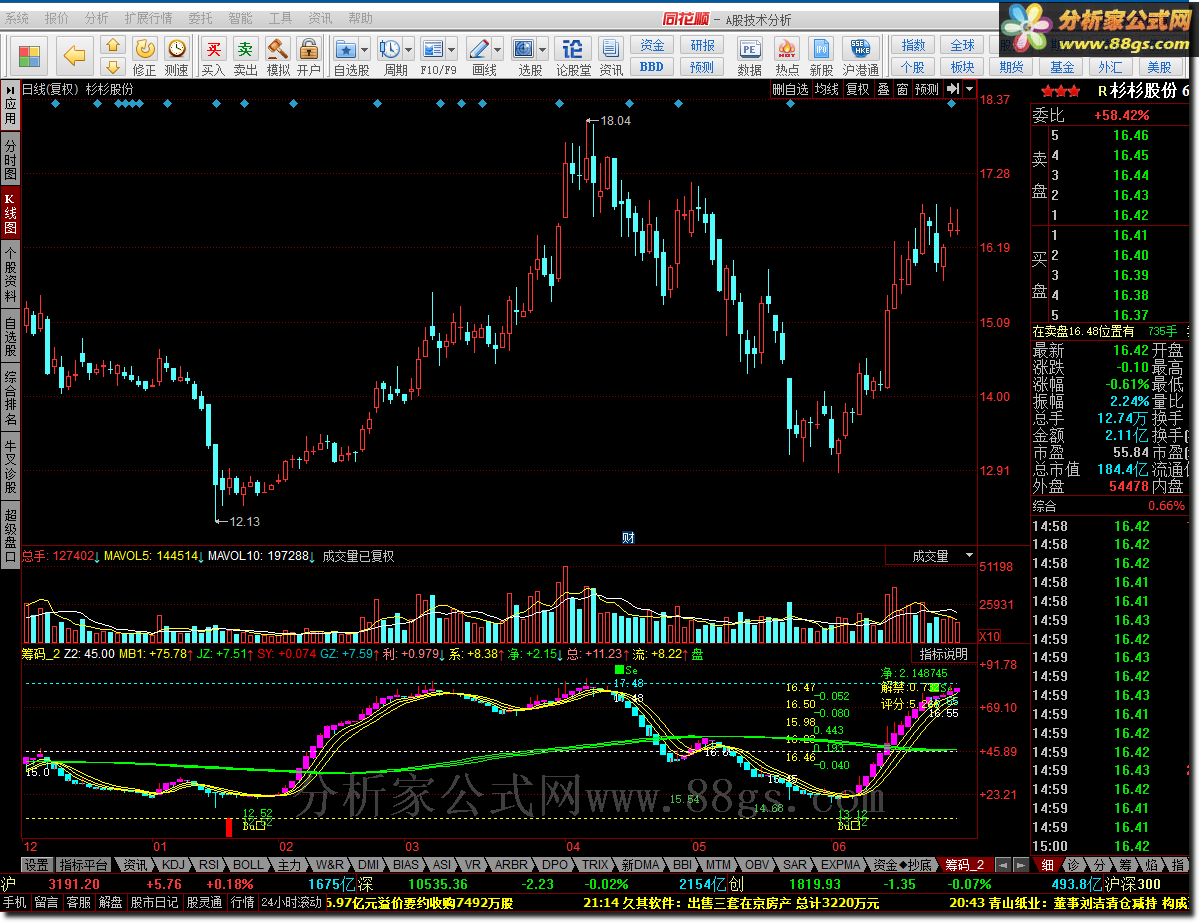The height and width of the screenshot is (923, 1201).
Task: Click the X10 volume scale label
Action: point(989,636)
